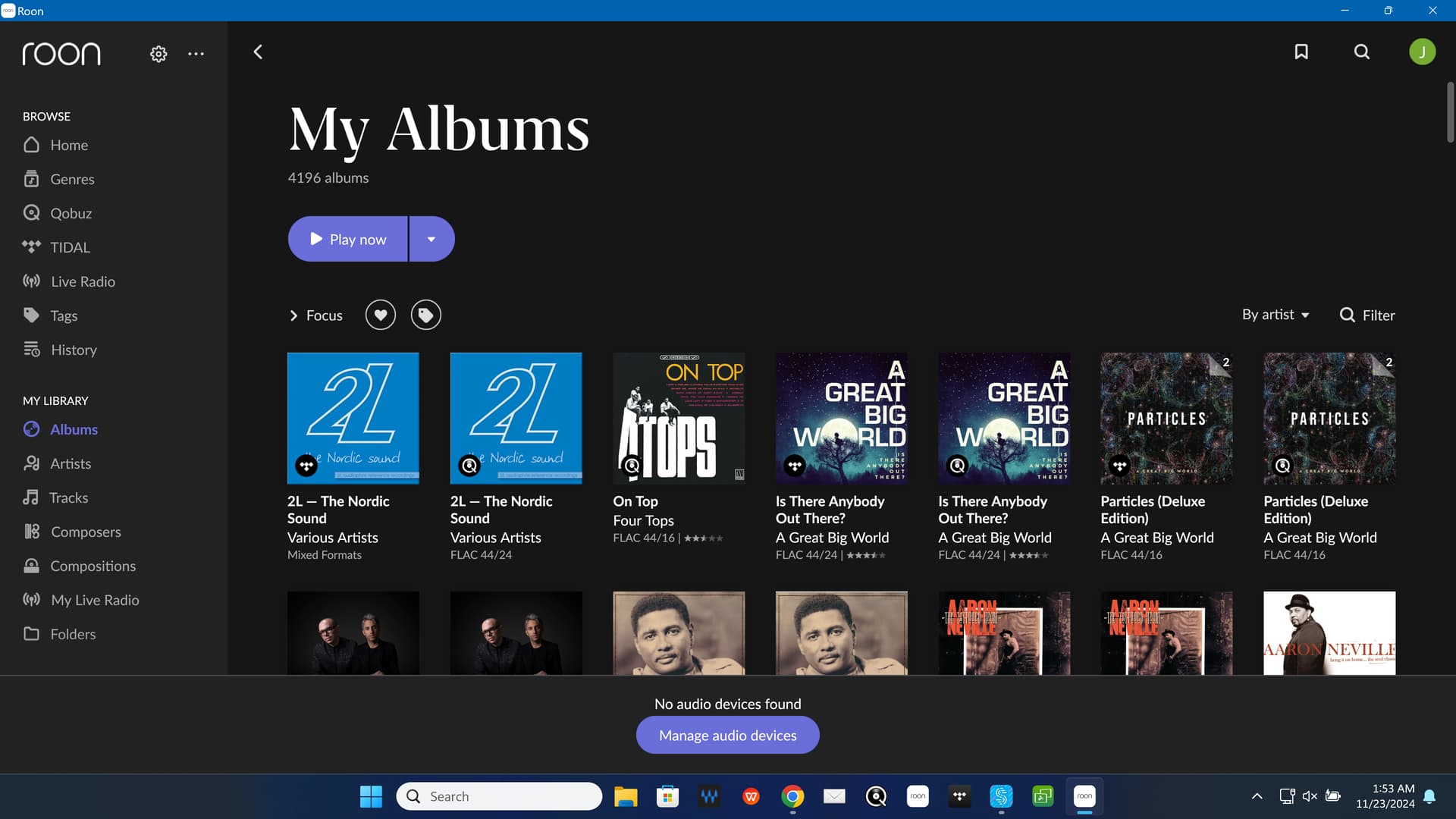
Task: Click the Play now button
Action: (x=348, y=239)
